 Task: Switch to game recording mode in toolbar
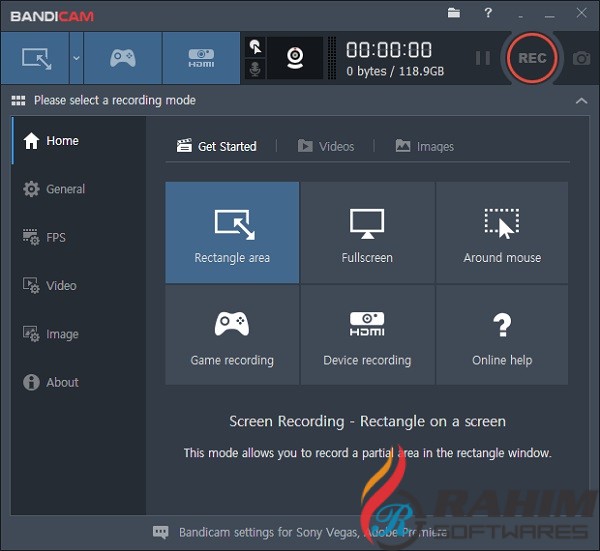click(x=122, y=58)
